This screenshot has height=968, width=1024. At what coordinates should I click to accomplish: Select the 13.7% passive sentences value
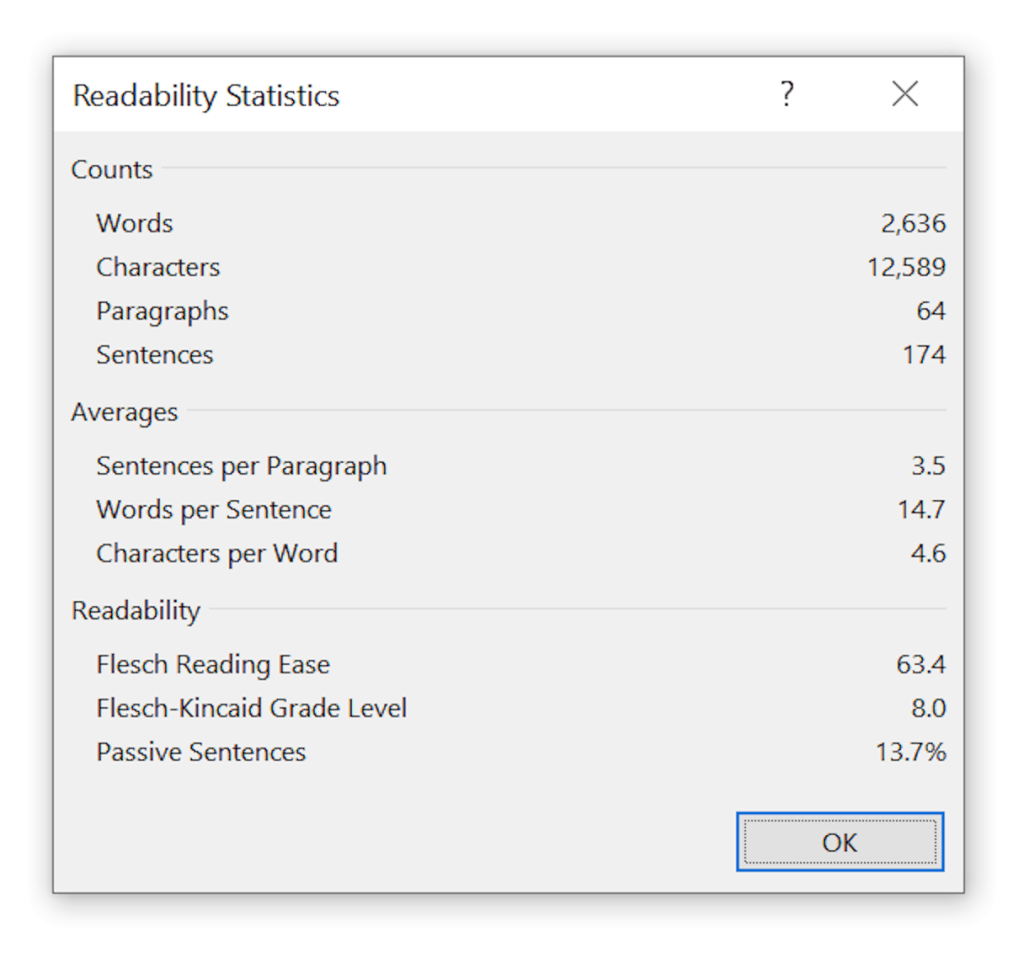point(910,752)
